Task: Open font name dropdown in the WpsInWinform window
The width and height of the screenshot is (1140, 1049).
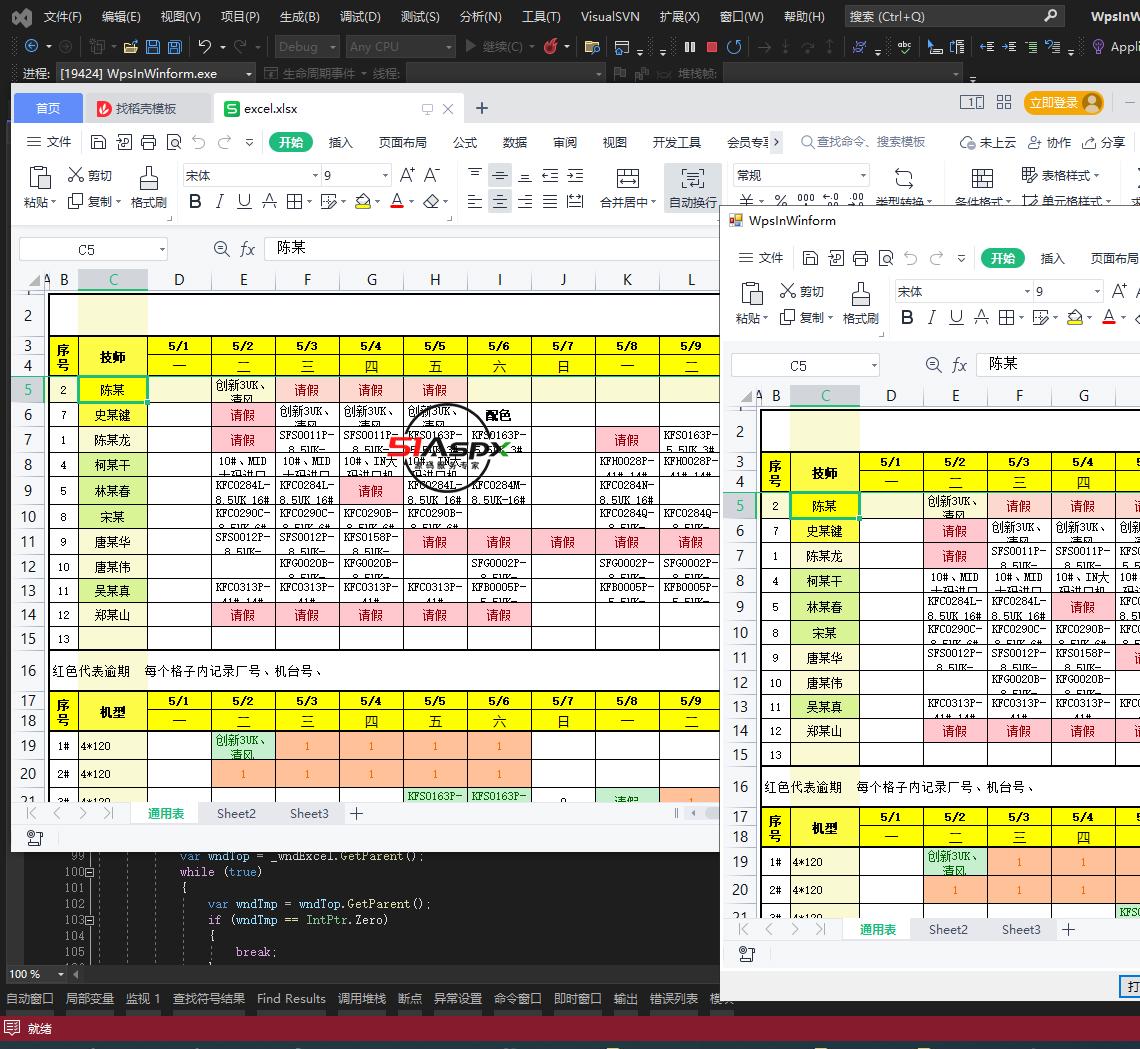Action: [1027, 292]
